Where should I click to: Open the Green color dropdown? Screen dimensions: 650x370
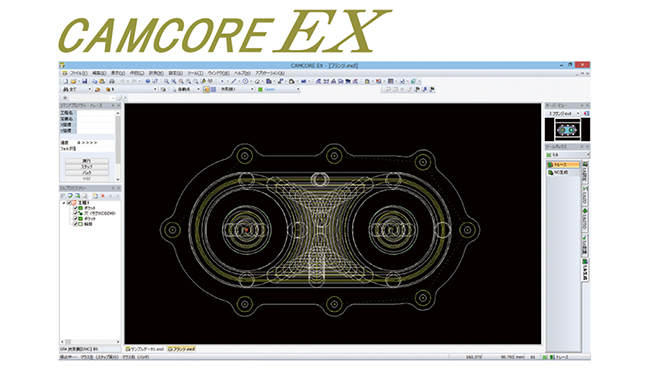pyautogui.click(x=298, y=89)
